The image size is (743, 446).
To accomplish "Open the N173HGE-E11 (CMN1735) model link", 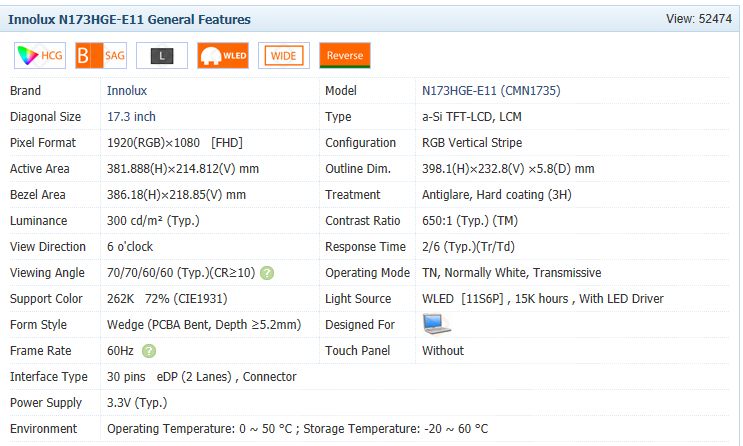I will (x=491, y=91).
